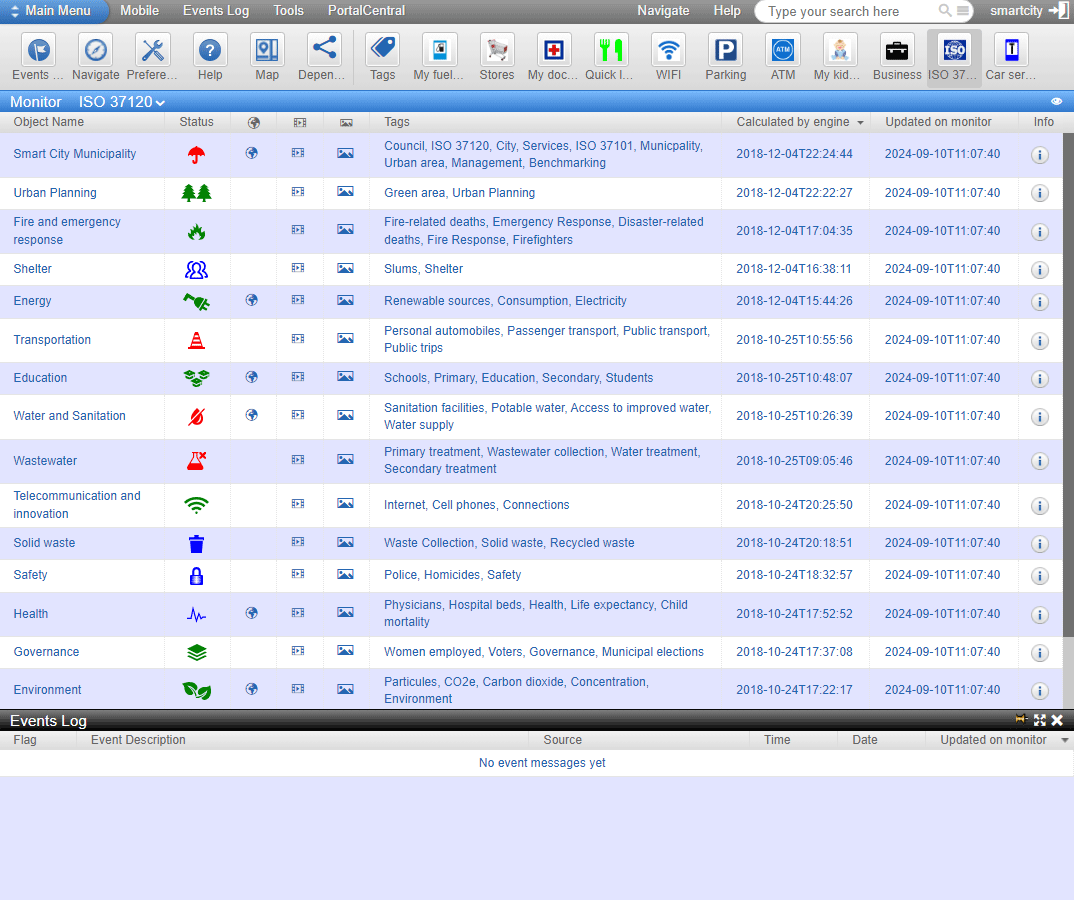Open the Main Menu dropdown

click(x=55, y=11)
